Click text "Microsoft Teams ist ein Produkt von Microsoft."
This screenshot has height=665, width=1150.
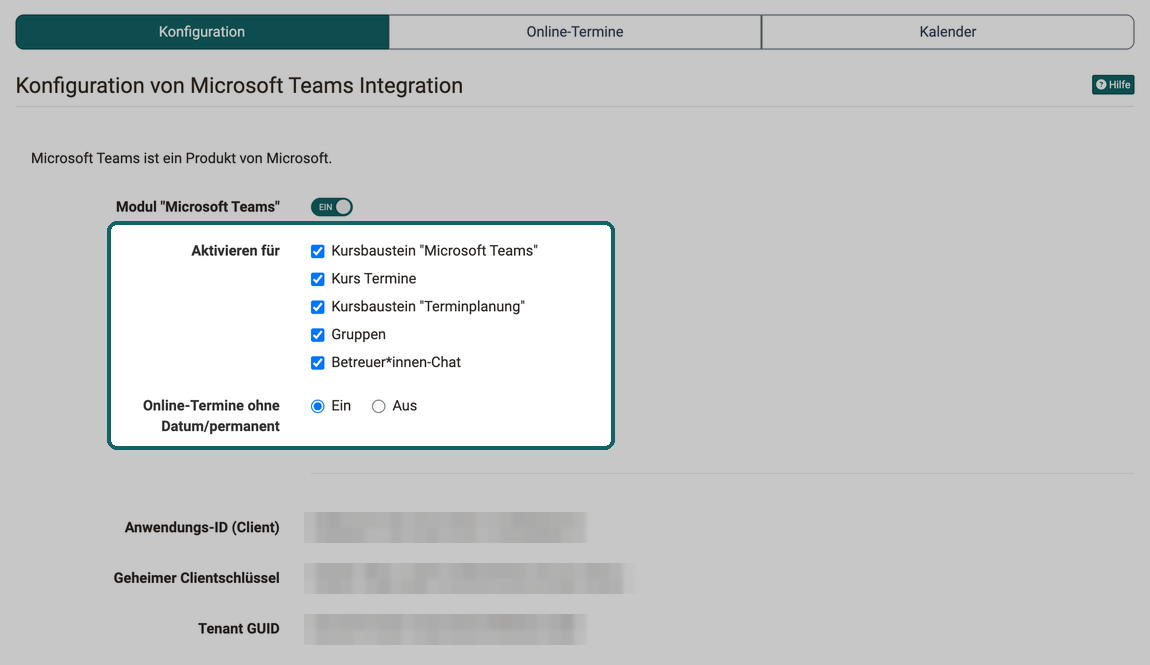click(181, 158)
